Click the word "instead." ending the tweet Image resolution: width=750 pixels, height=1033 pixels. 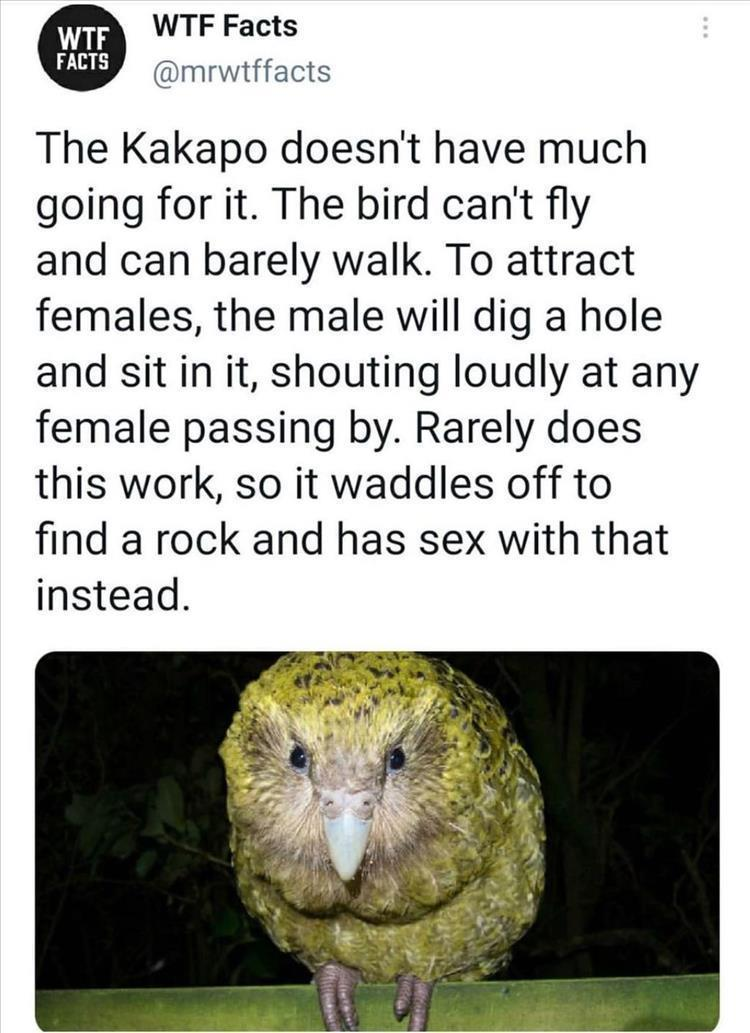coord(113,593)
